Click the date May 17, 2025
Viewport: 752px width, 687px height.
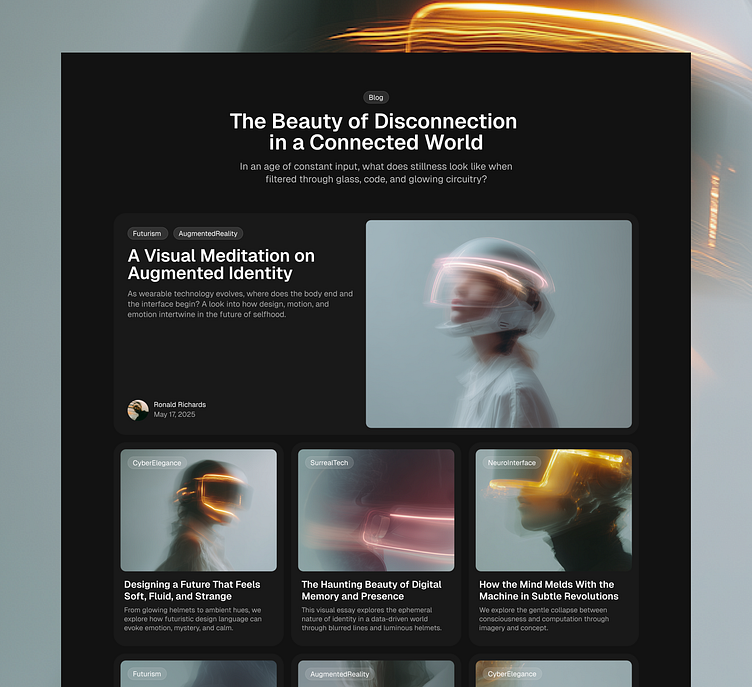pos(174,415)
